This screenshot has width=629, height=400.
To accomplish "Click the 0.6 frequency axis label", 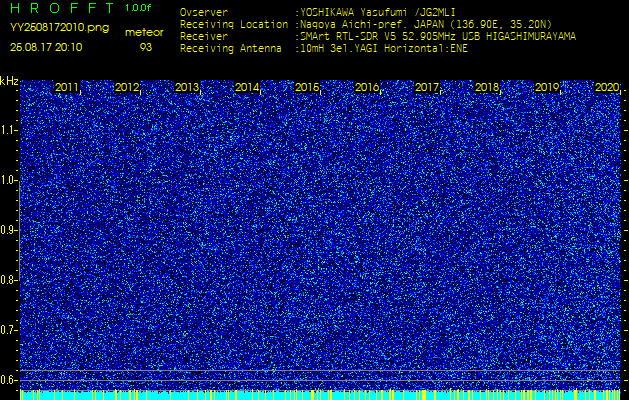I will 7,380.
